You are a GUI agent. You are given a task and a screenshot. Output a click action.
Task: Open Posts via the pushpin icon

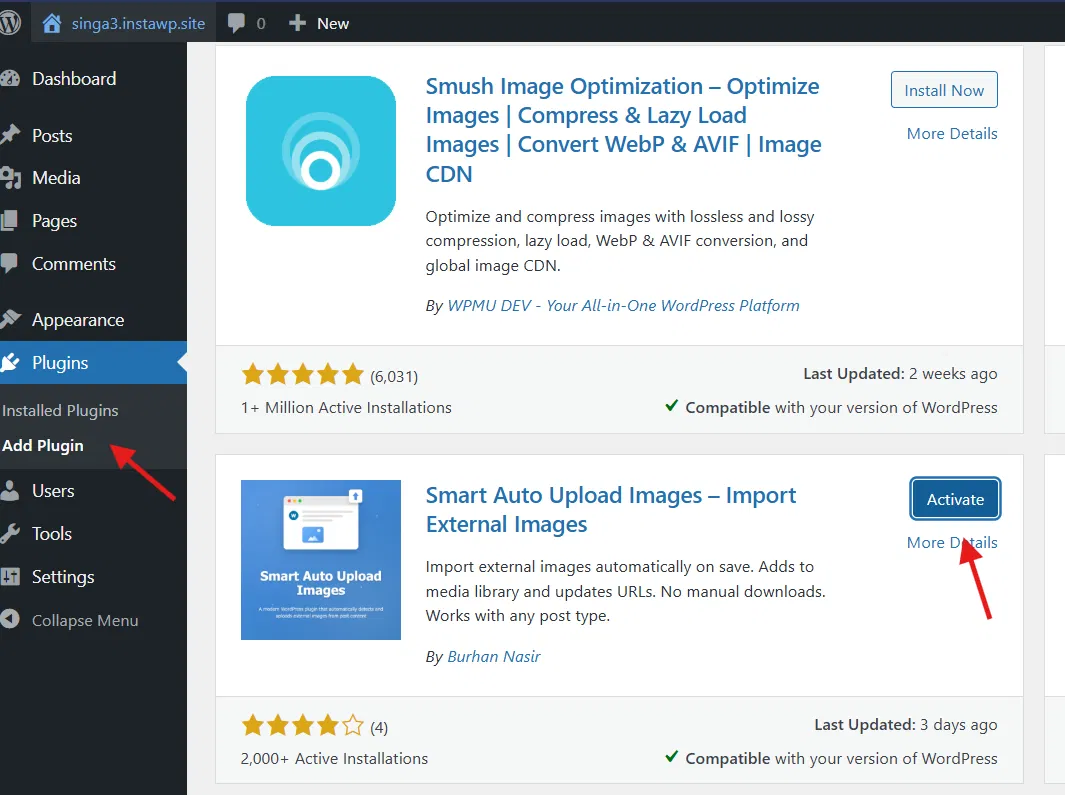pos(12,135)
